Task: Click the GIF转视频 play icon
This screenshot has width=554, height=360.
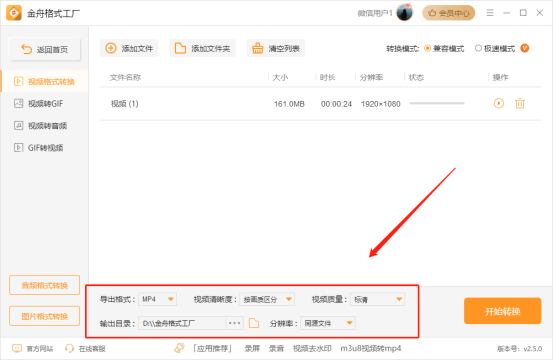Action: pos(18,148)
